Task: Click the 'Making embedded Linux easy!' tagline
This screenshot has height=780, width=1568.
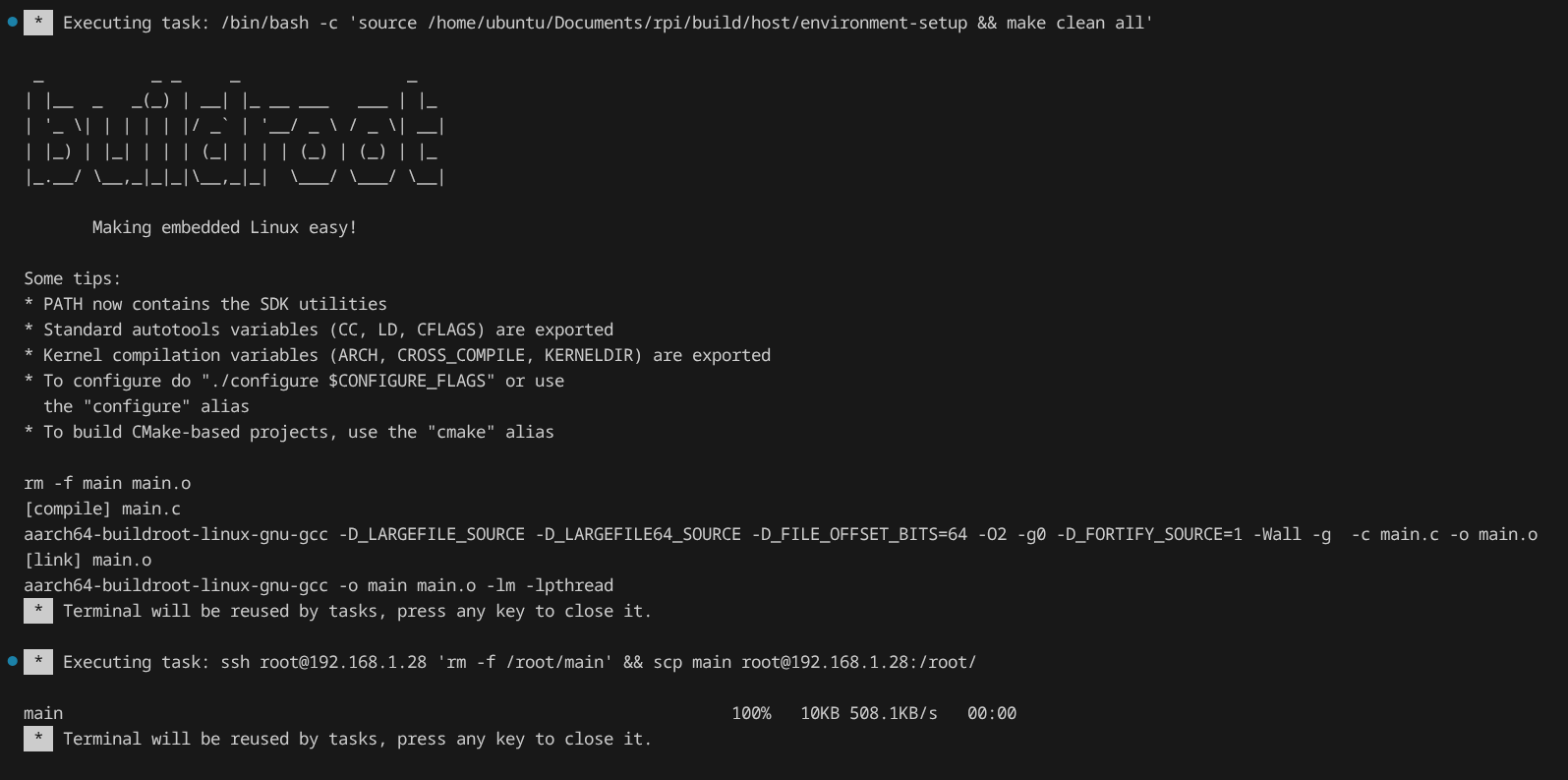Action: click(224, 227)
